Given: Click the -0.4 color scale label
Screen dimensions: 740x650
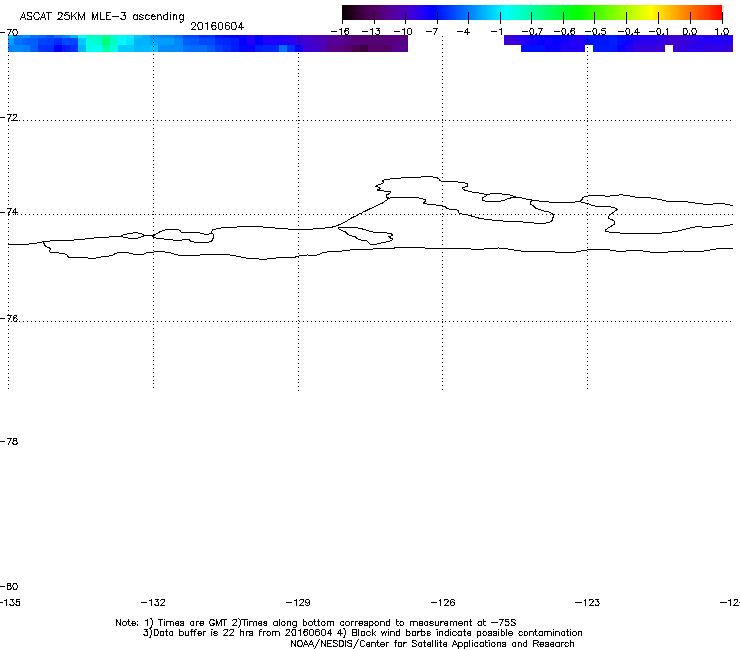Looking at the screenshot, I should click(629, 32).
